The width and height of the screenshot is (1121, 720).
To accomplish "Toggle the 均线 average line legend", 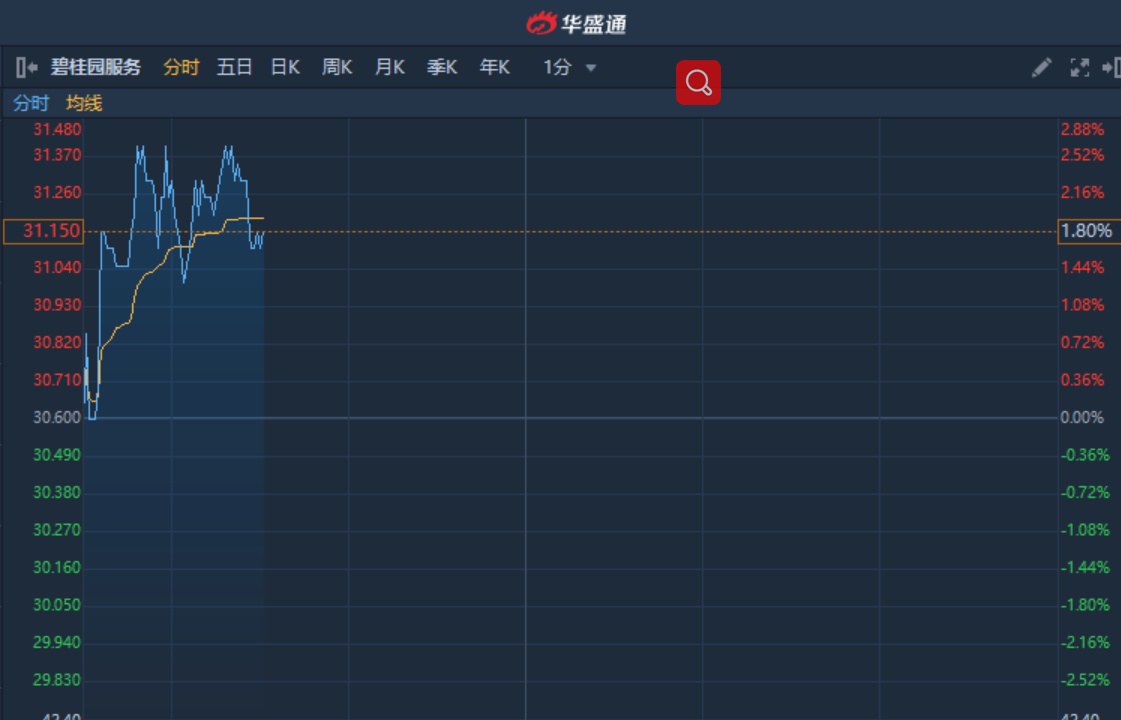I will click(x=84, y=103).
